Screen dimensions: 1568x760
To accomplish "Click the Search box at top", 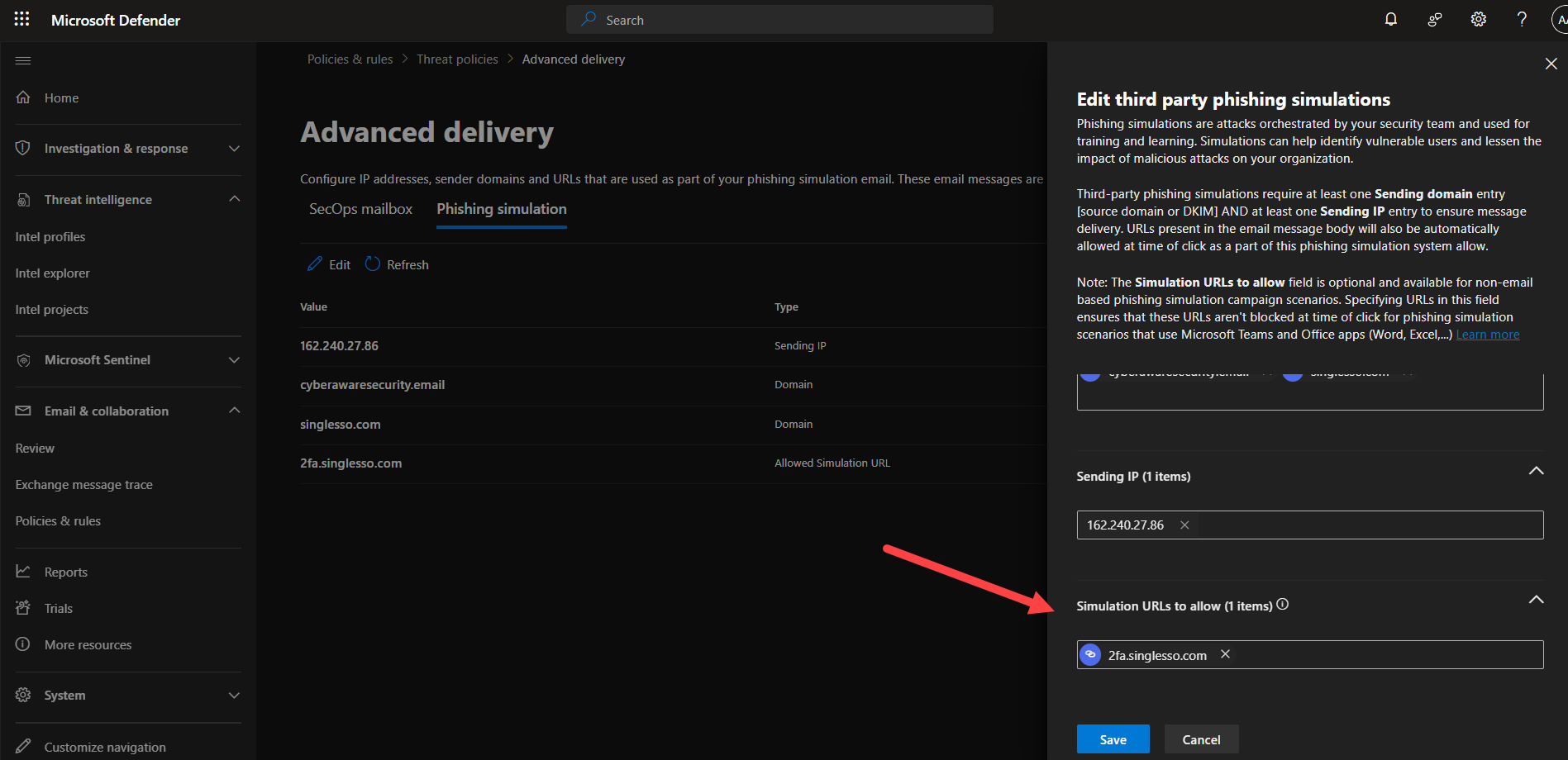I will 779,20.
